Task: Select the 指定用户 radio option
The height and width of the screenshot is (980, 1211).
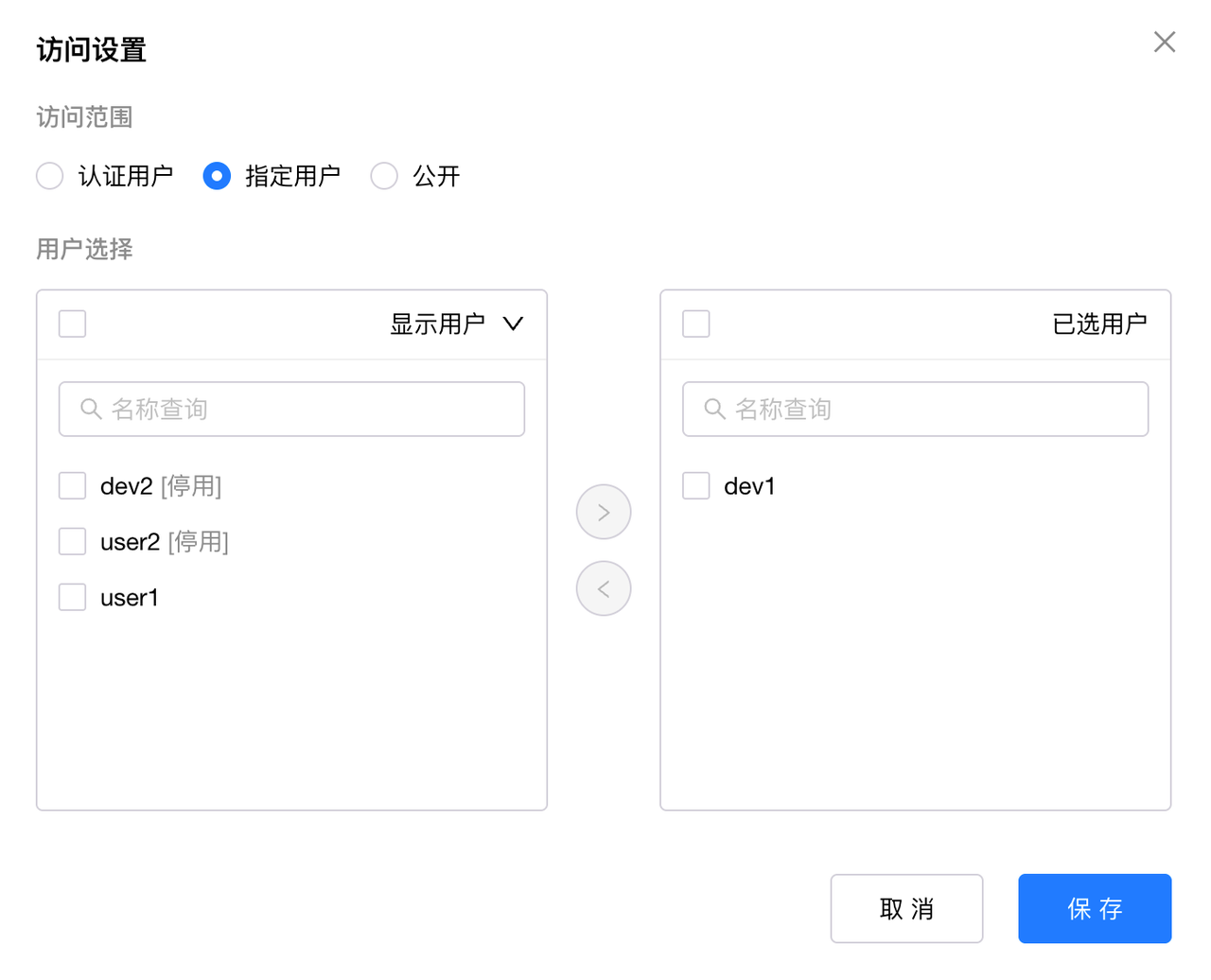Action: pos(217,176)
